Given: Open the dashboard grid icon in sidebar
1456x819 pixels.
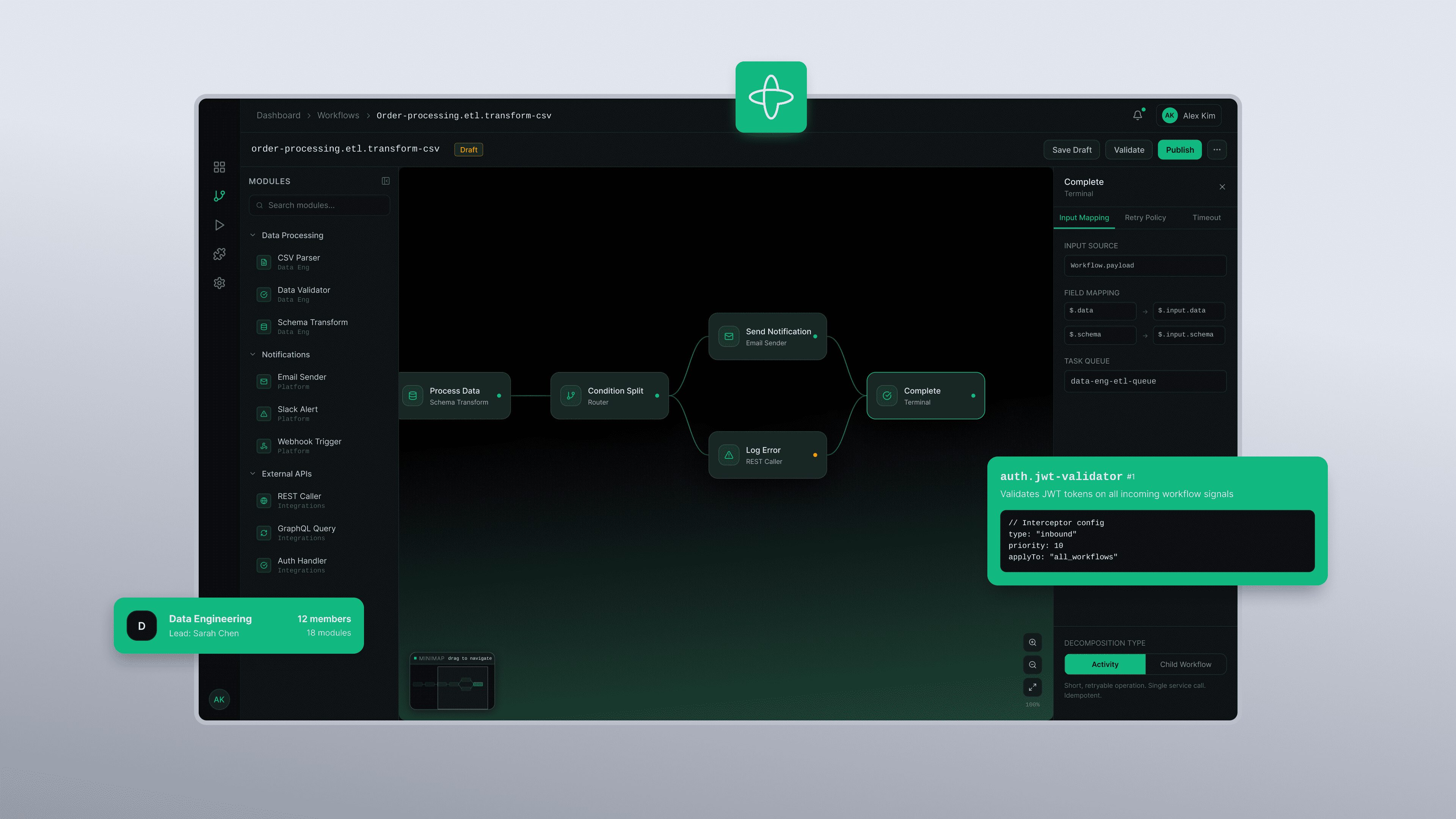Looking at the screenshot, I should pos(219,167).
